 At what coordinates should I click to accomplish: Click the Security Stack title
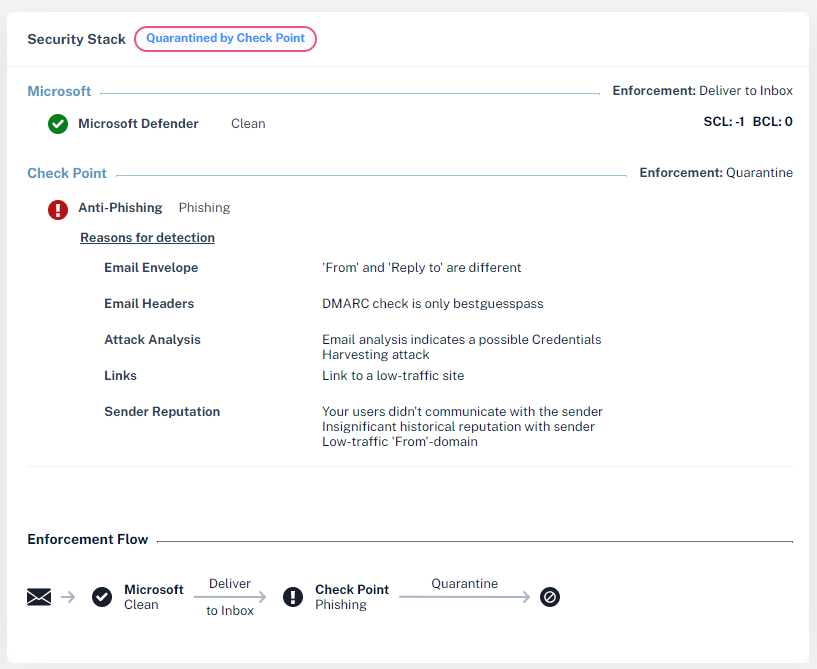76,39
